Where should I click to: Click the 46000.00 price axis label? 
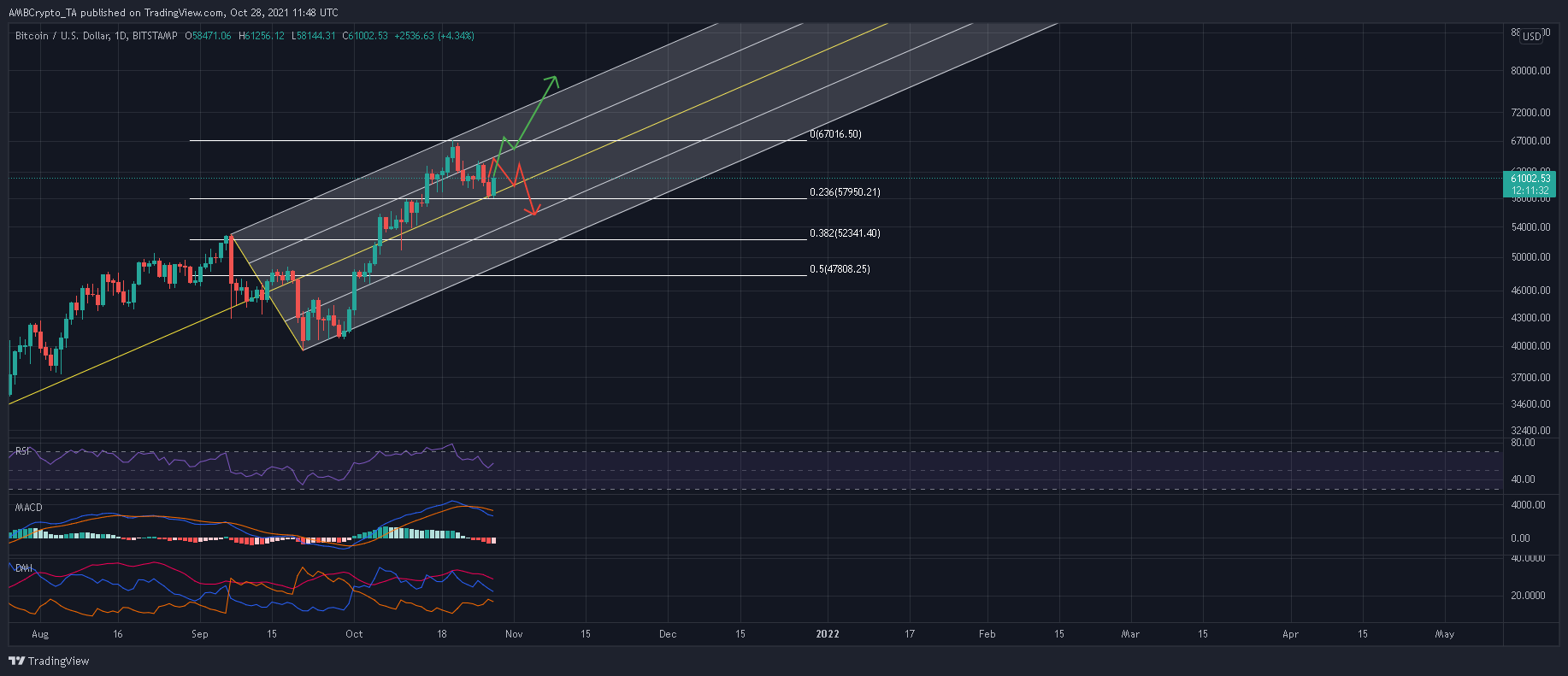pyautogui.click(x=1530, y=291)
